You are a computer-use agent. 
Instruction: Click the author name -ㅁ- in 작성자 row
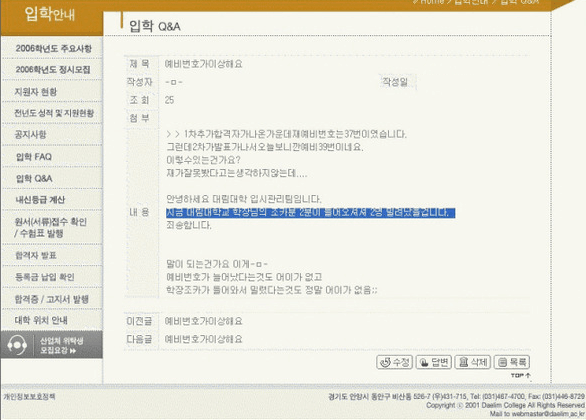(x=174, y=82)
